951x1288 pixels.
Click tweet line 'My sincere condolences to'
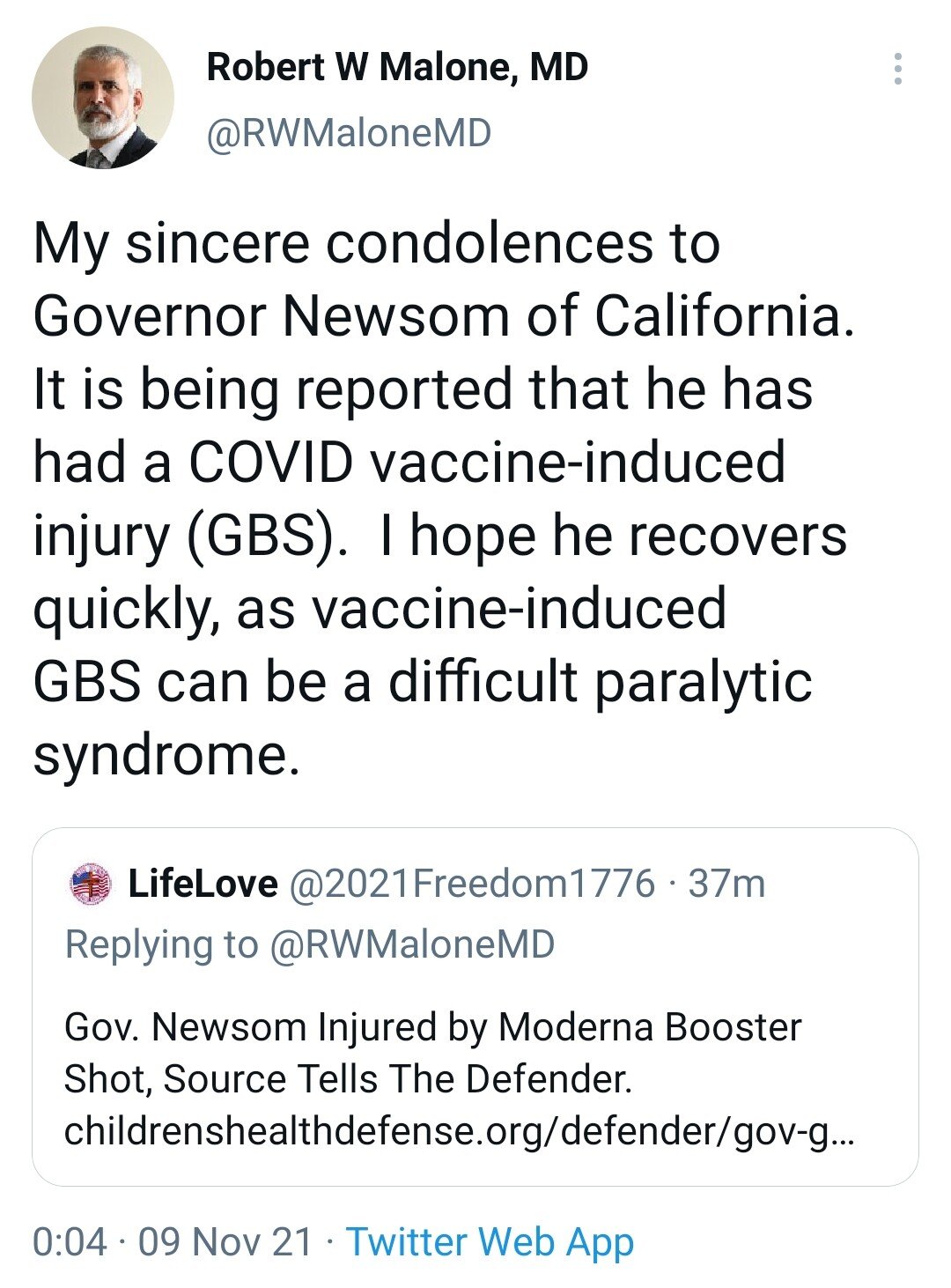pos(376,243)
